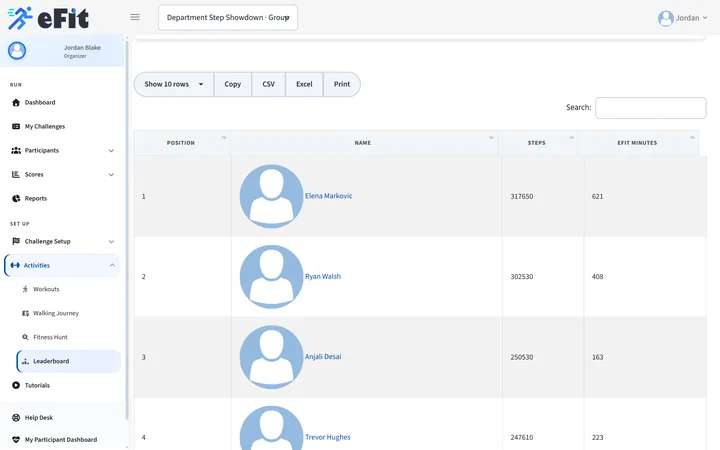Click eFit minutes value 621
This screenshot has height=450, width=720.
[x=597, y=196]
